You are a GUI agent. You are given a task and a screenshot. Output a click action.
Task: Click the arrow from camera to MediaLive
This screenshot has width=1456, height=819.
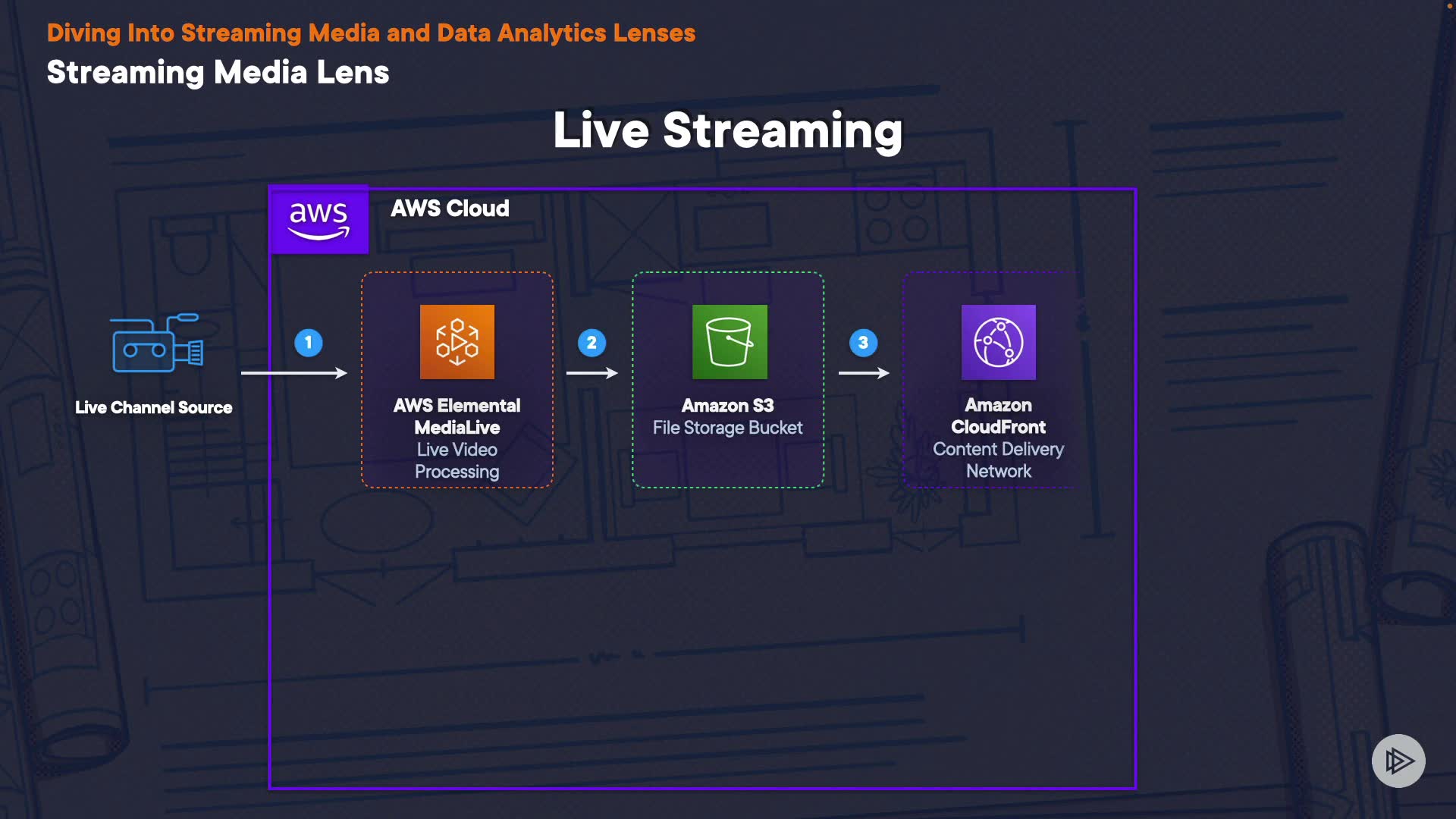[x=294, y=373]
